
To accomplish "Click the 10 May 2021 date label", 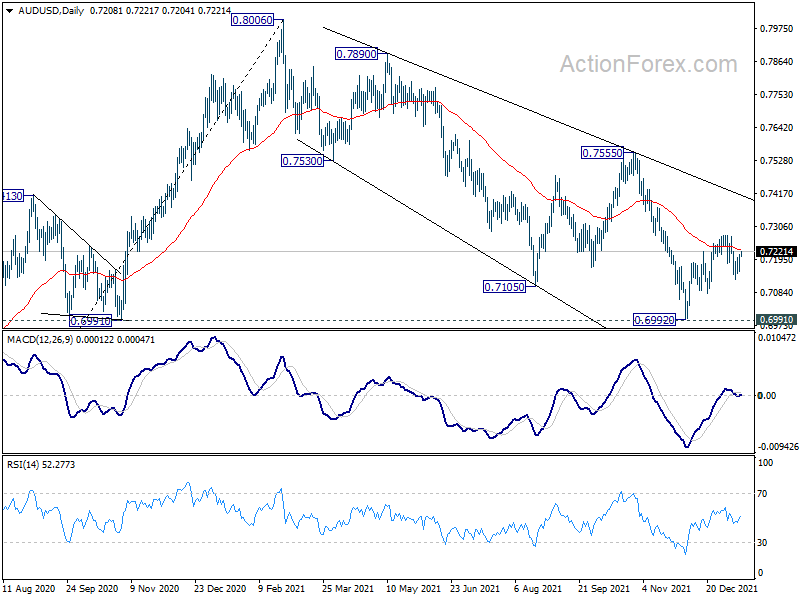I will pyautogui.click(x=413, y=588).
